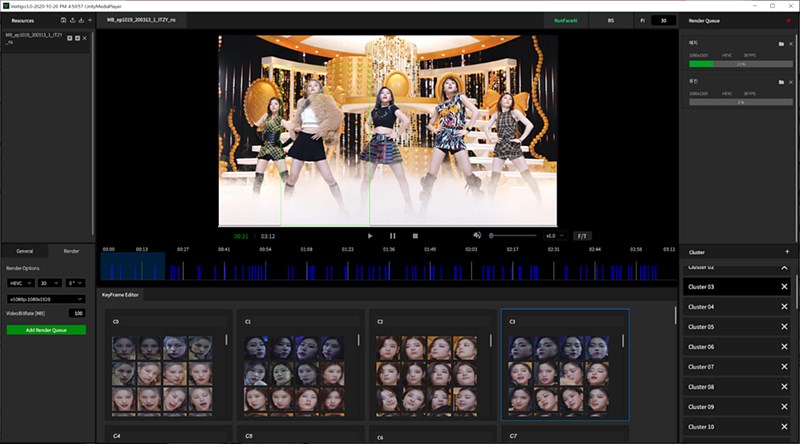Cancel the first render queue job
This screenshot has height=444, width=800.
pyautogui.click(x=791, y=44)
